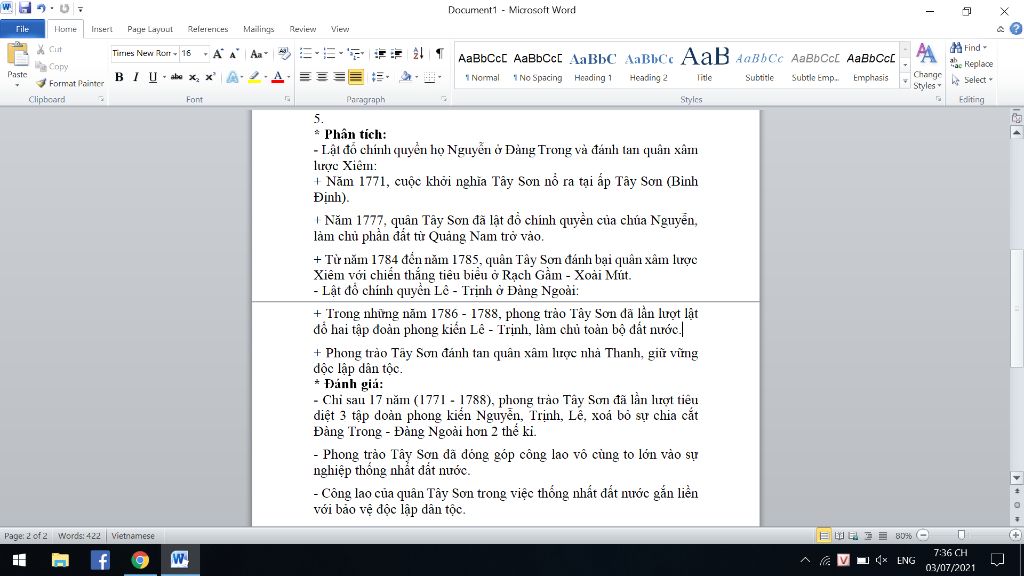Screen dimensions: 1024x576
Task: Toggle Center alignment
Action: tap(322, 77)
